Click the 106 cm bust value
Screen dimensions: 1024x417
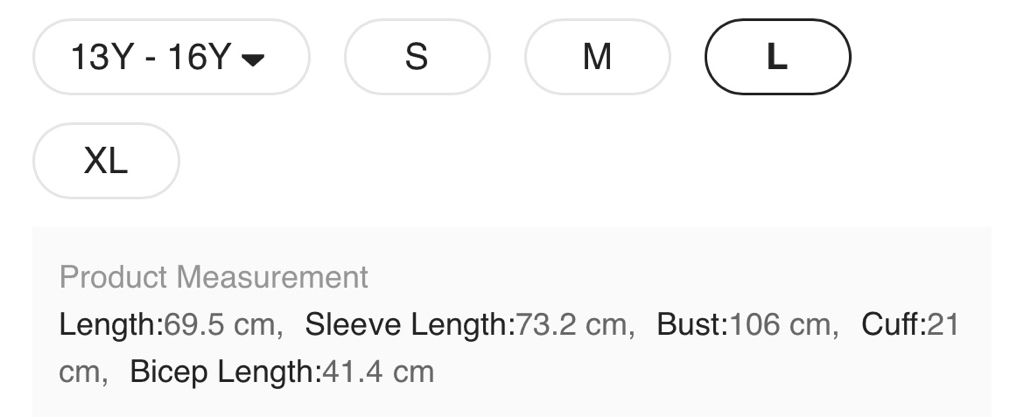[780, 325]
